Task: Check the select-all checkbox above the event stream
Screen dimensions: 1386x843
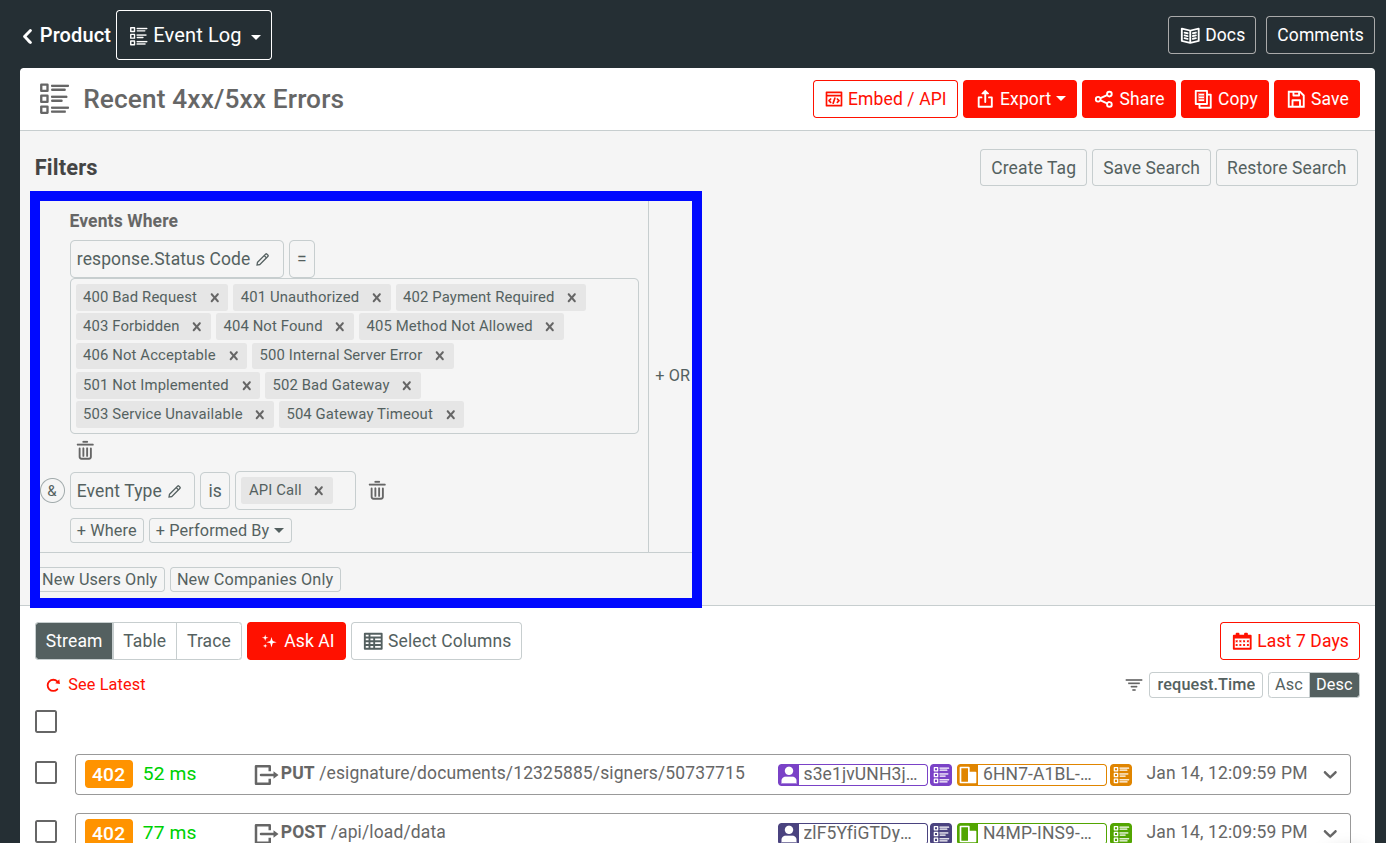Action: (x=45, y=720)
